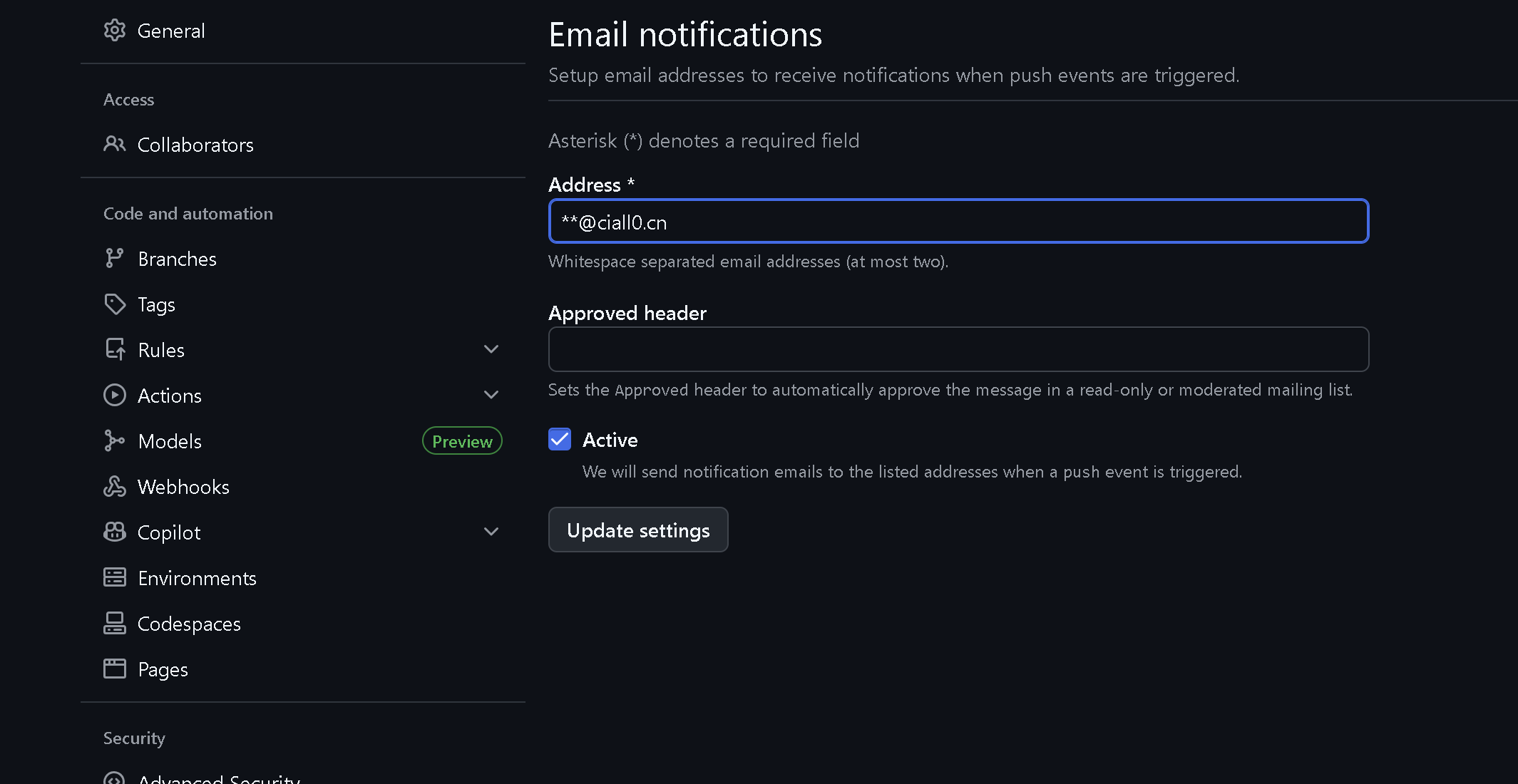Click the Address email input field
Viewport: 1518px width, 784px height.
coord(958,222)
